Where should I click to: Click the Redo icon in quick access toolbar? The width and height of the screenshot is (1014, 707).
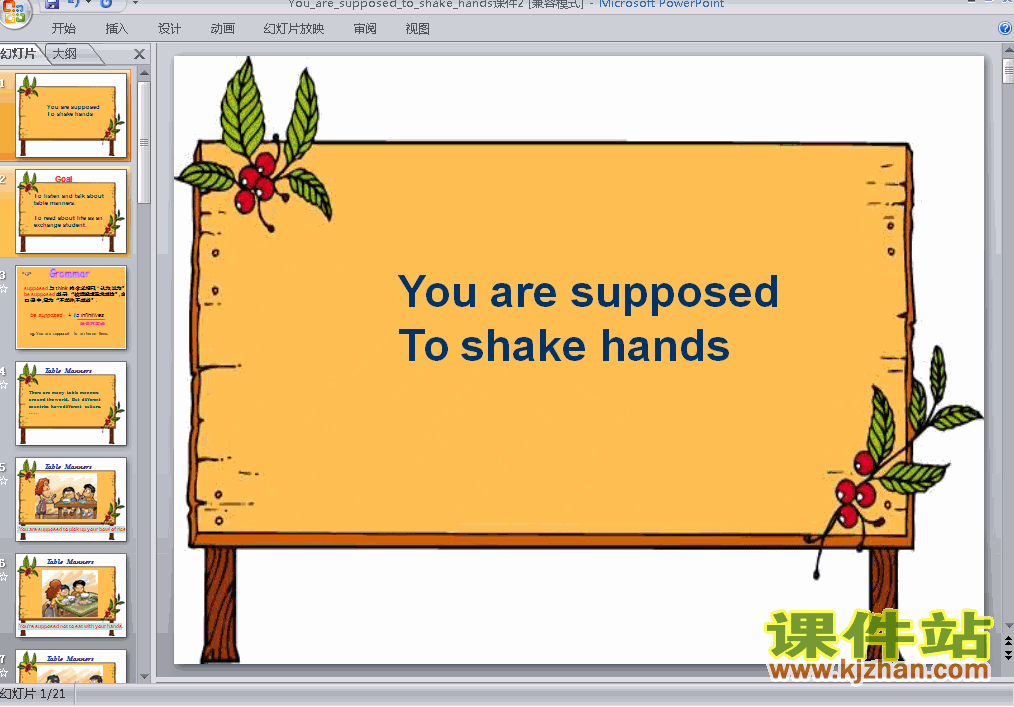click(106, 4)
